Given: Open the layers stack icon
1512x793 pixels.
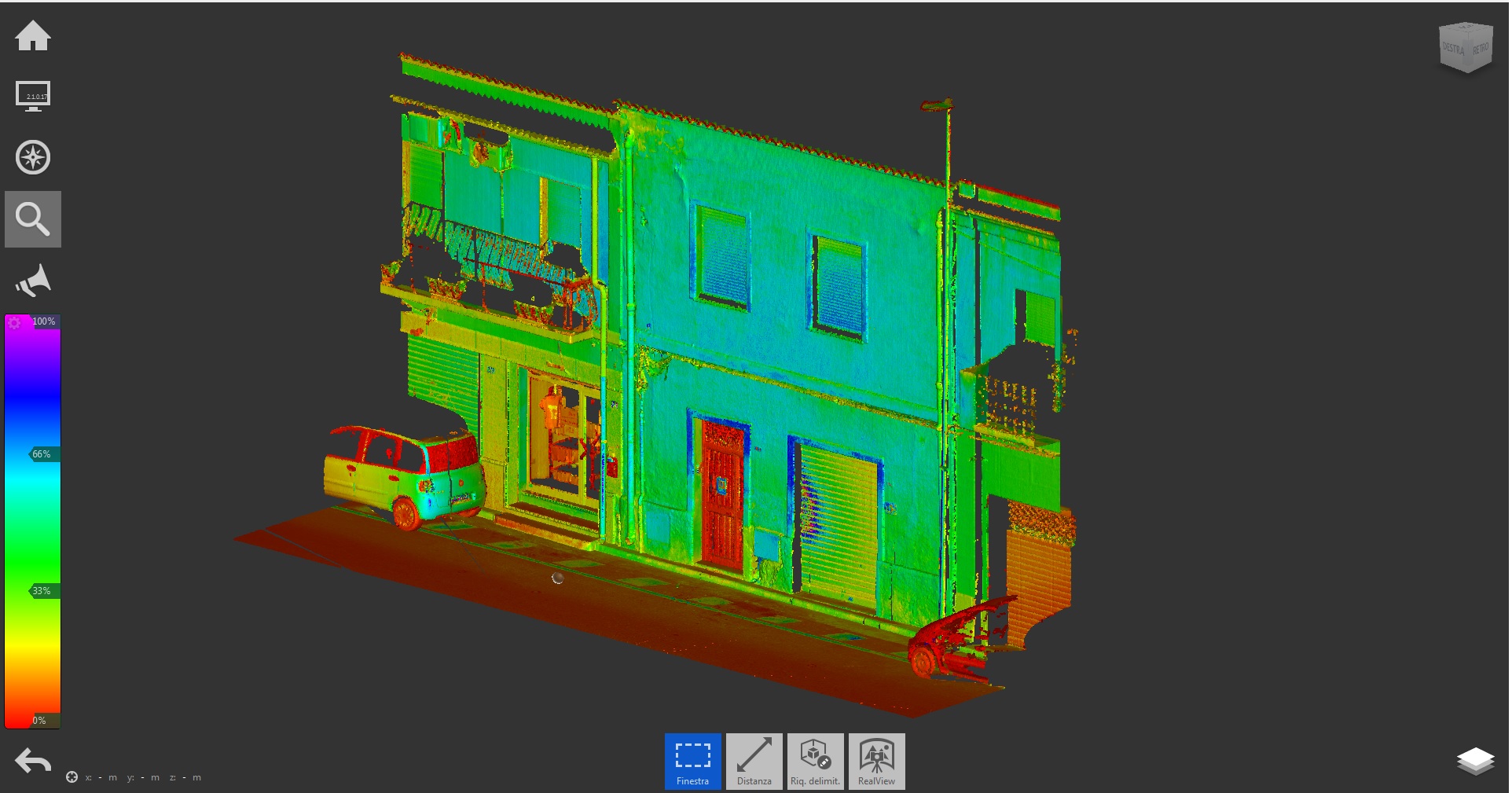Looking at the screenshot, I should (1475, 761).
